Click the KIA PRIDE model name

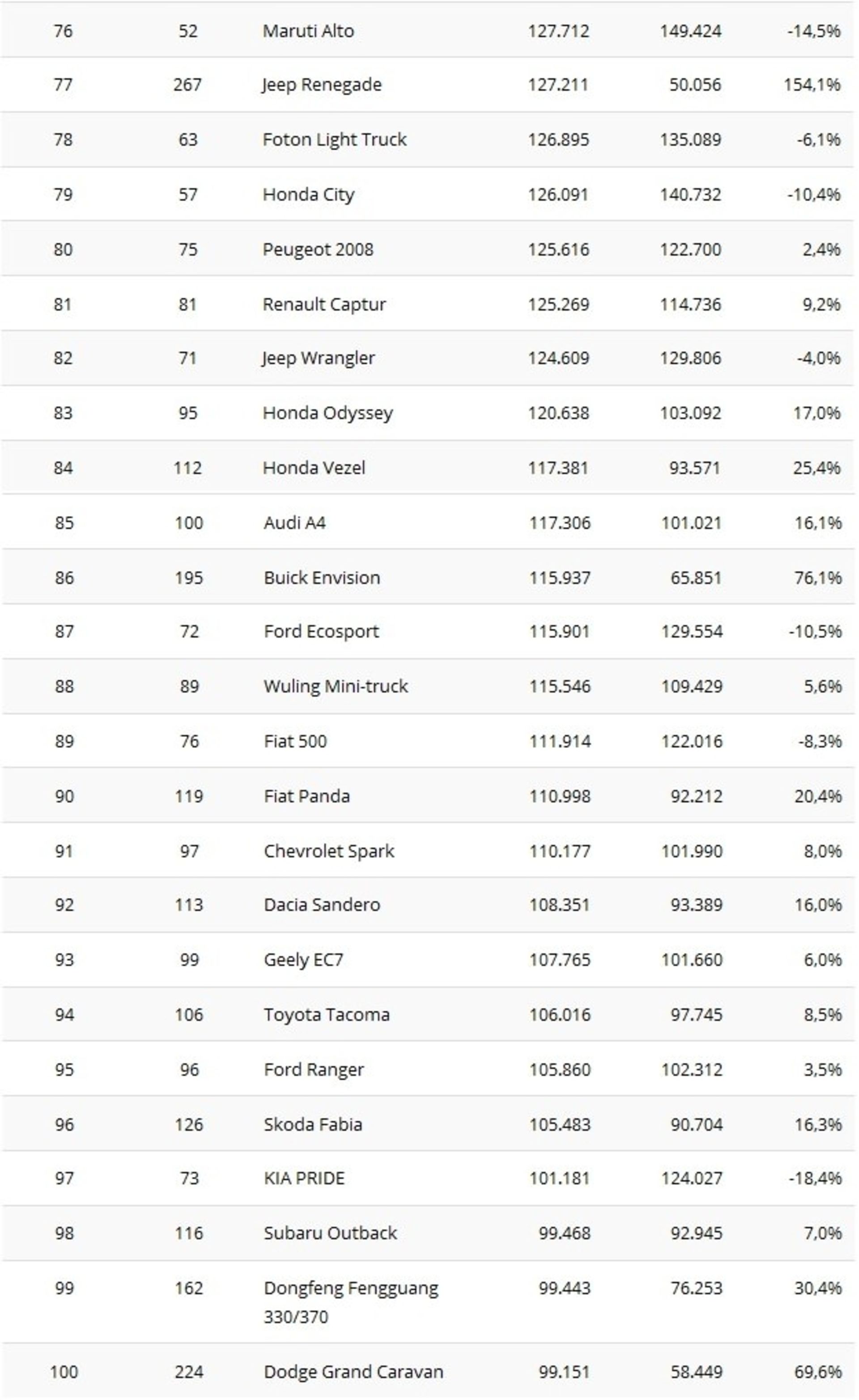pos(304,1179)
